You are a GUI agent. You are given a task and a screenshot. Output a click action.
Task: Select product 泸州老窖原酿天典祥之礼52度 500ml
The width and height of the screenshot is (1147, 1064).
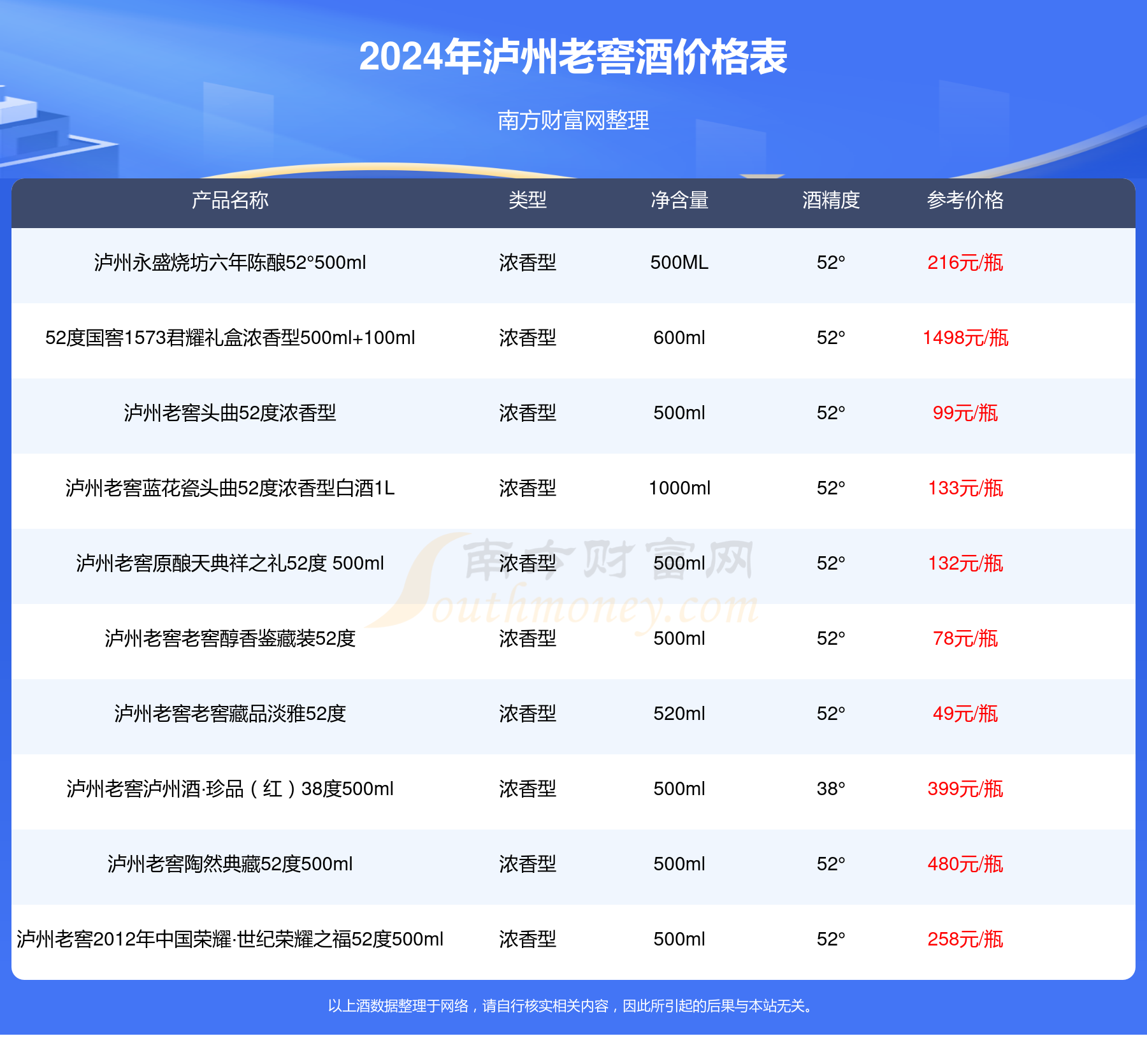230,563
